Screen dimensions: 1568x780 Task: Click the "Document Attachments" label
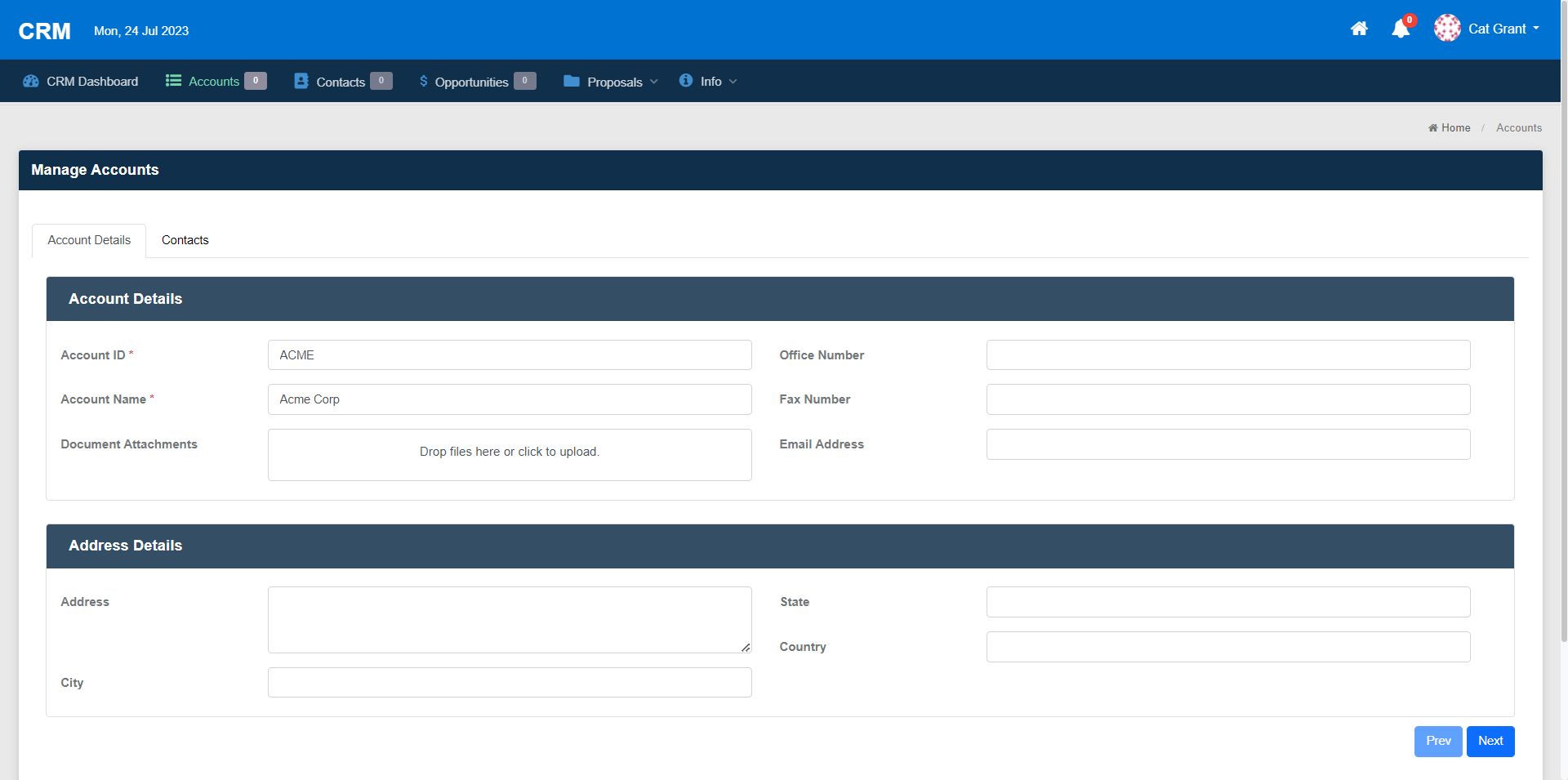point(129,444)
